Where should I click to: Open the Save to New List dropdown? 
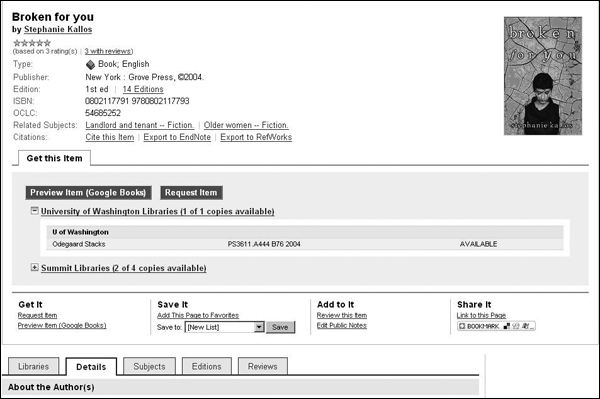coord(225,327)
